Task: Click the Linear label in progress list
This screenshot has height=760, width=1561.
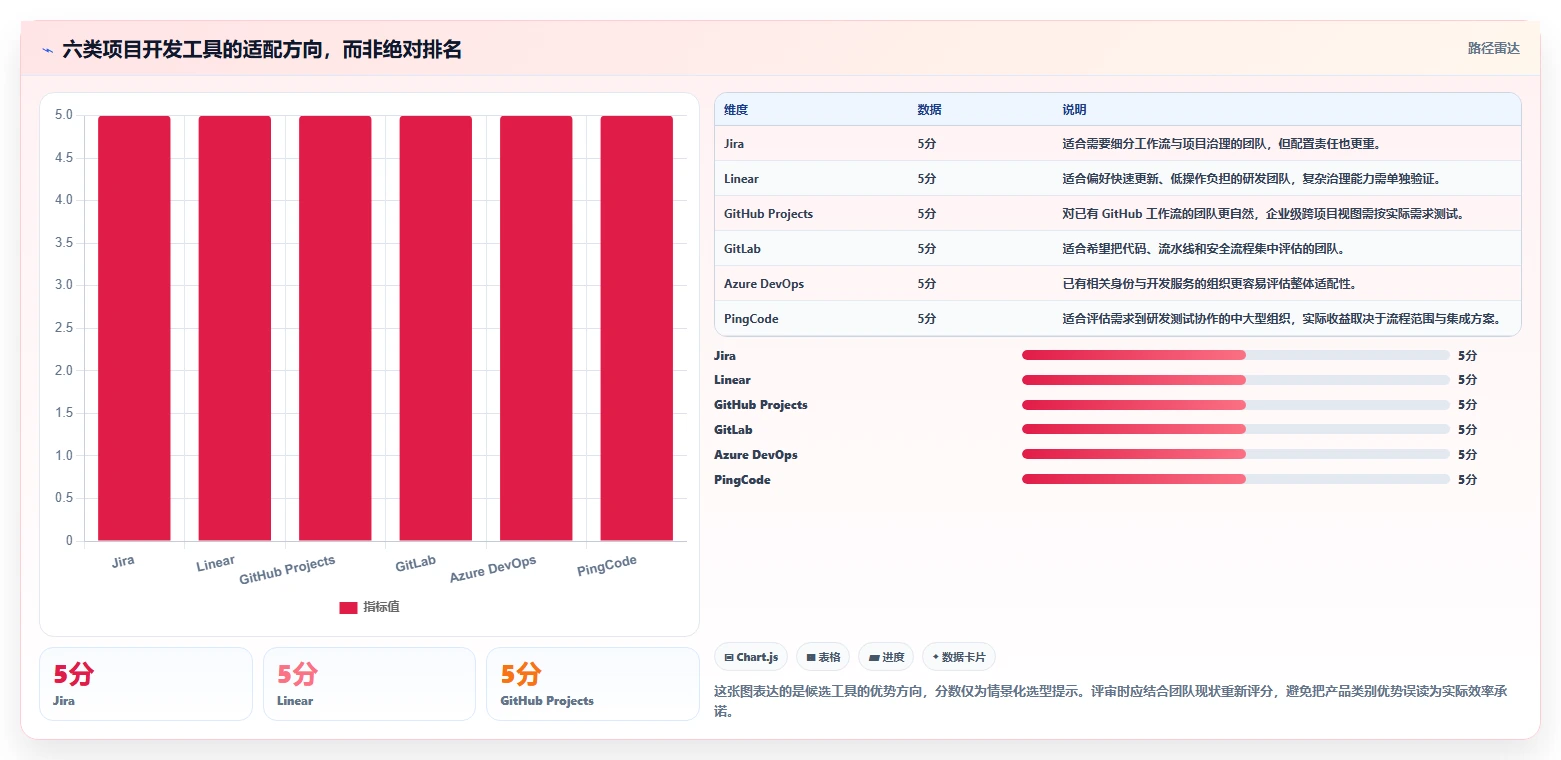Action: (x=732, y=380)
